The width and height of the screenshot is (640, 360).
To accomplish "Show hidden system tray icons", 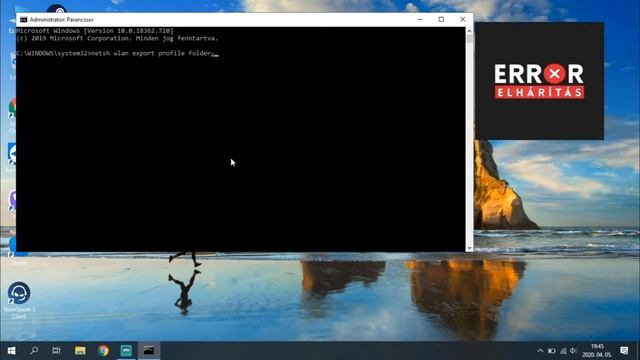I will point(540,351).
